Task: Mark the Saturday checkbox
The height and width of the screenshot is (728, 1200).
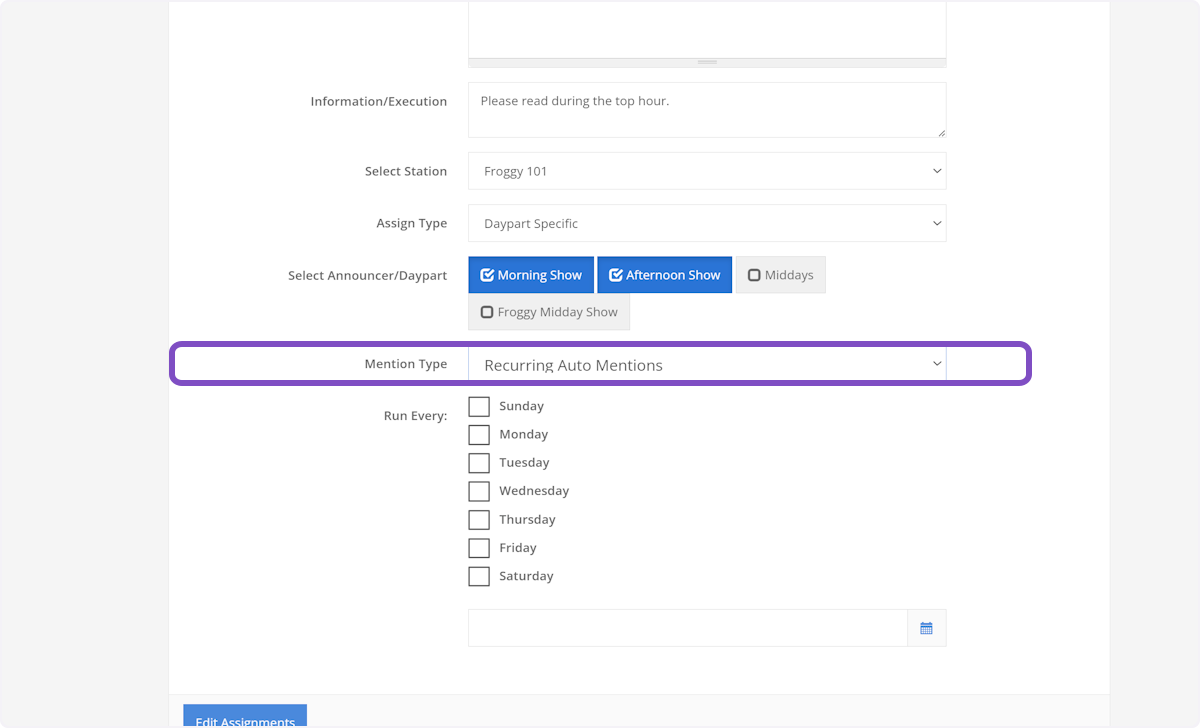Action: 479,576
